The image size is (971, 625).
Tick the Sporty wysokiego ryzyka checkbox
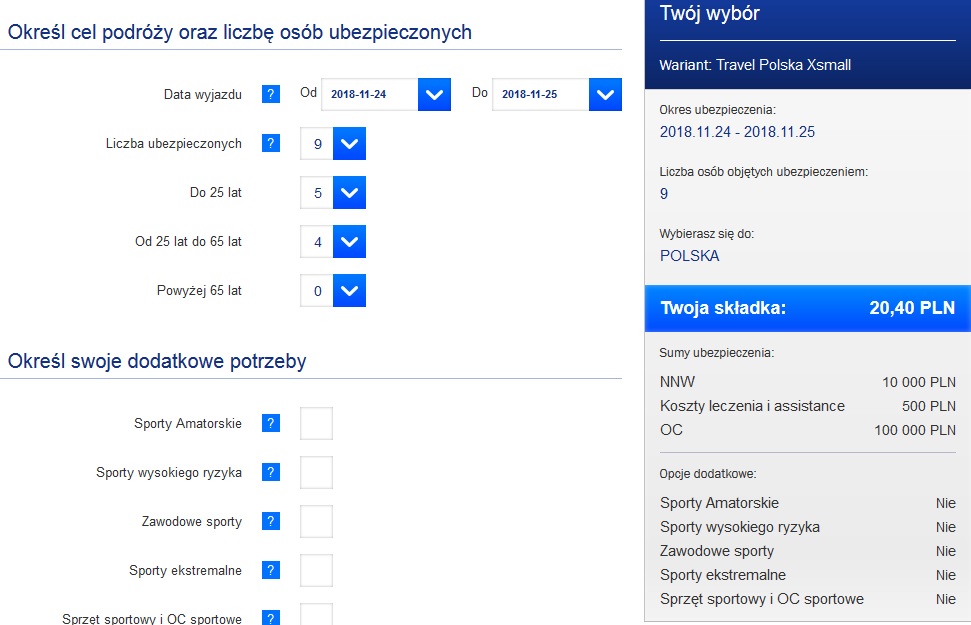[316, 472]
